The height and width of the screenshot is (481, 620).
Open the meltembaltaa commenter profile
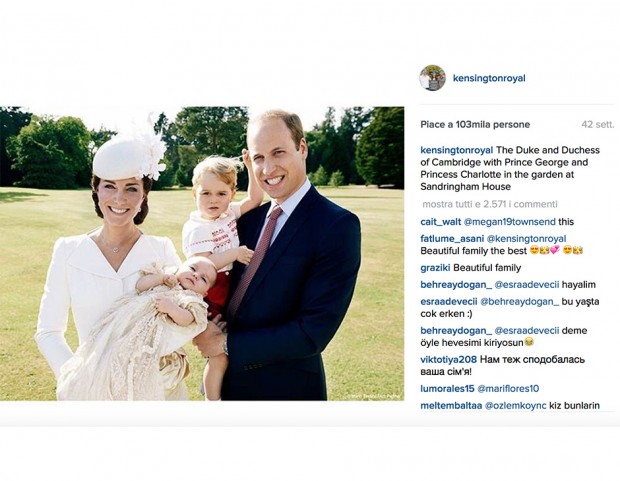(451, 406)
